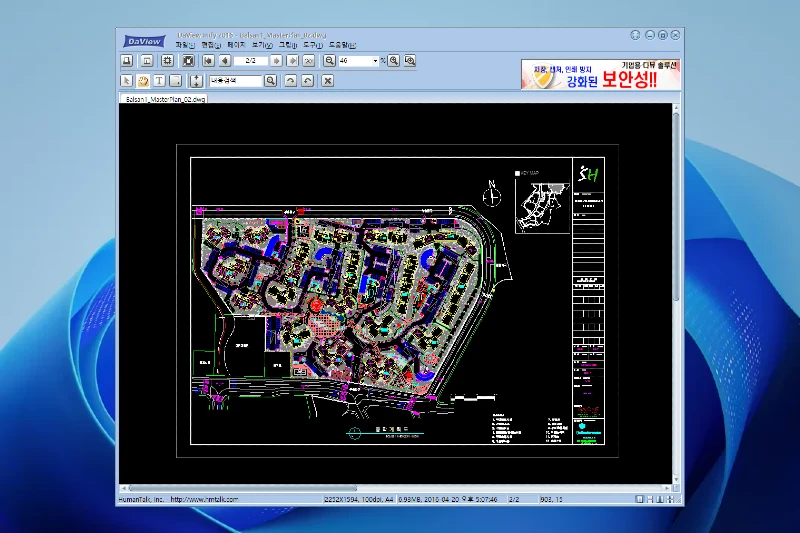800x533 pixels.
Task: Click the 내용검색 search input field
Action: 236,81
